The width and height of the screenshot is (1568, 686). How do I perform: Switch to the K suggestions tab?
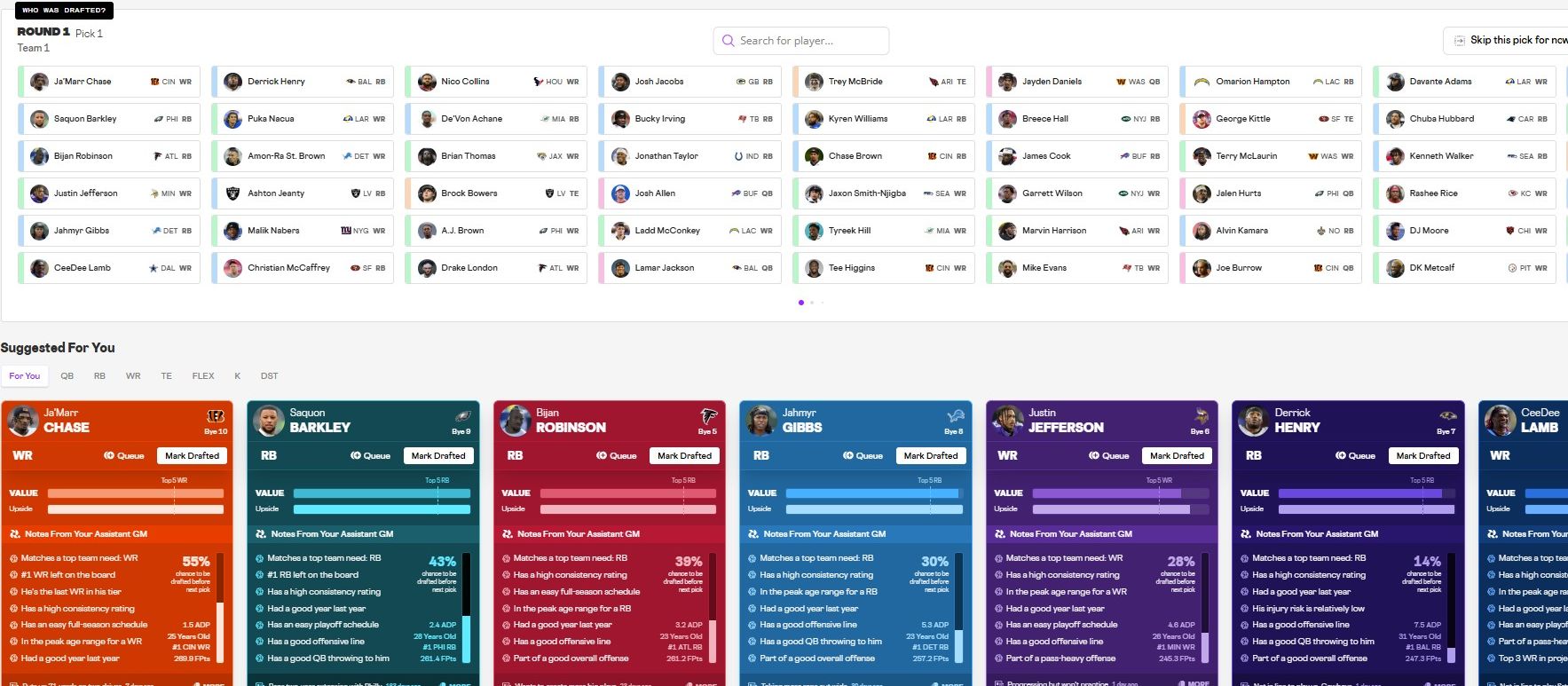[x=238, y=376]
